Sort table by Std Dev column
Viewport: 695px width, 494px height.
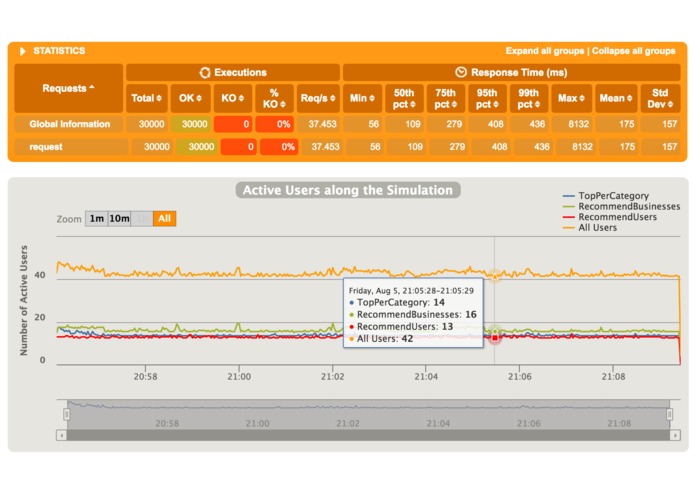pos(660,98)
